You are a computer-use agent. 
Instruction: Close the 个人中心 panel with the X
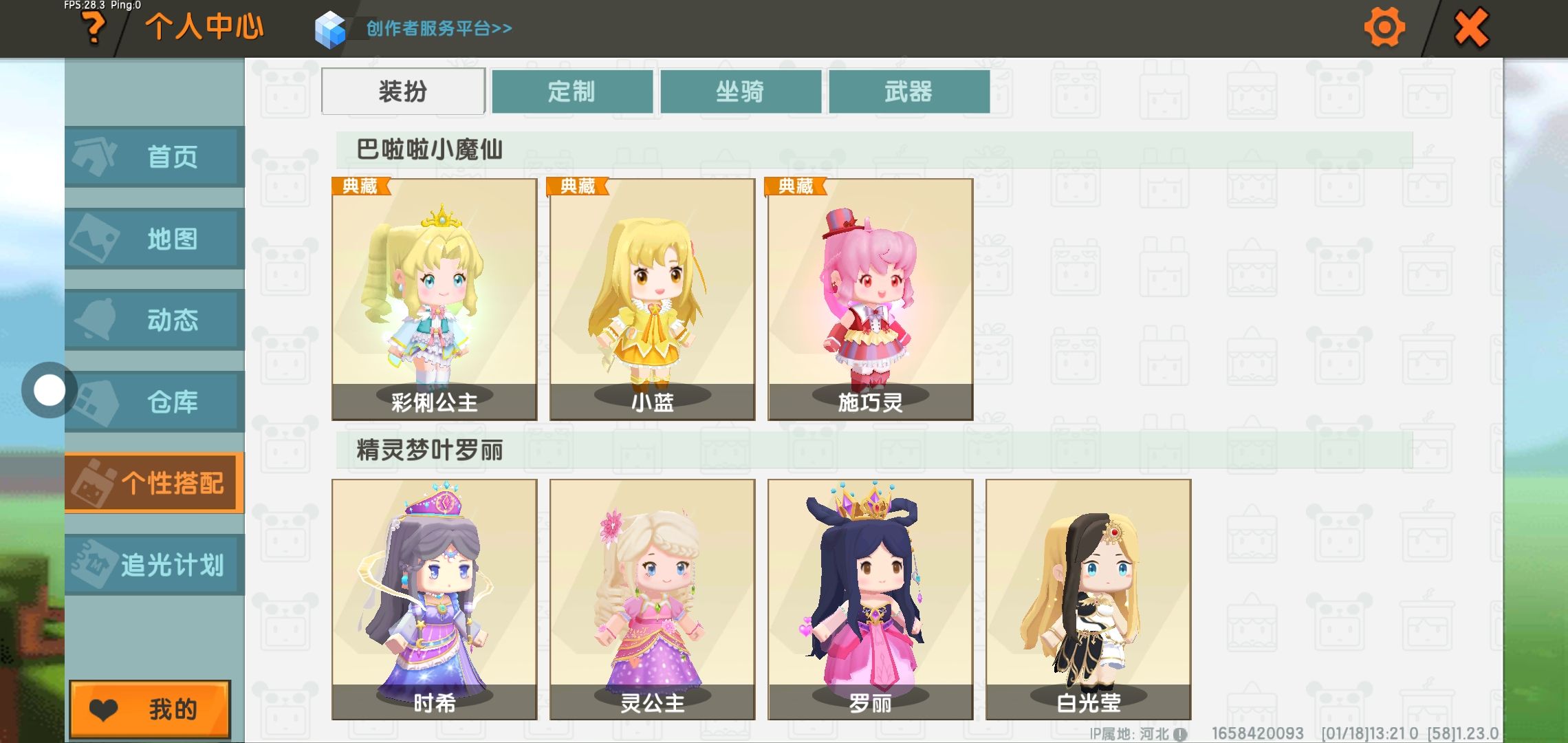(1471, 28)
